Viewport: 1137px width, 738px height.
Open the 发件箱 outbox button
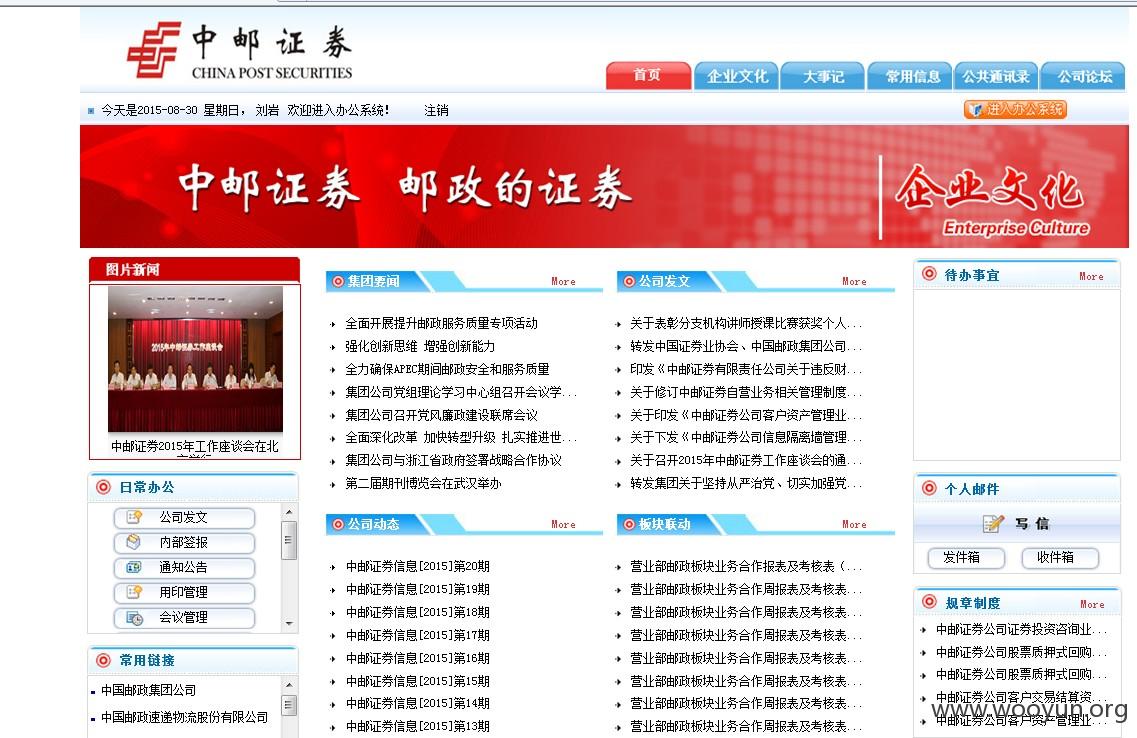coord(966,557)
